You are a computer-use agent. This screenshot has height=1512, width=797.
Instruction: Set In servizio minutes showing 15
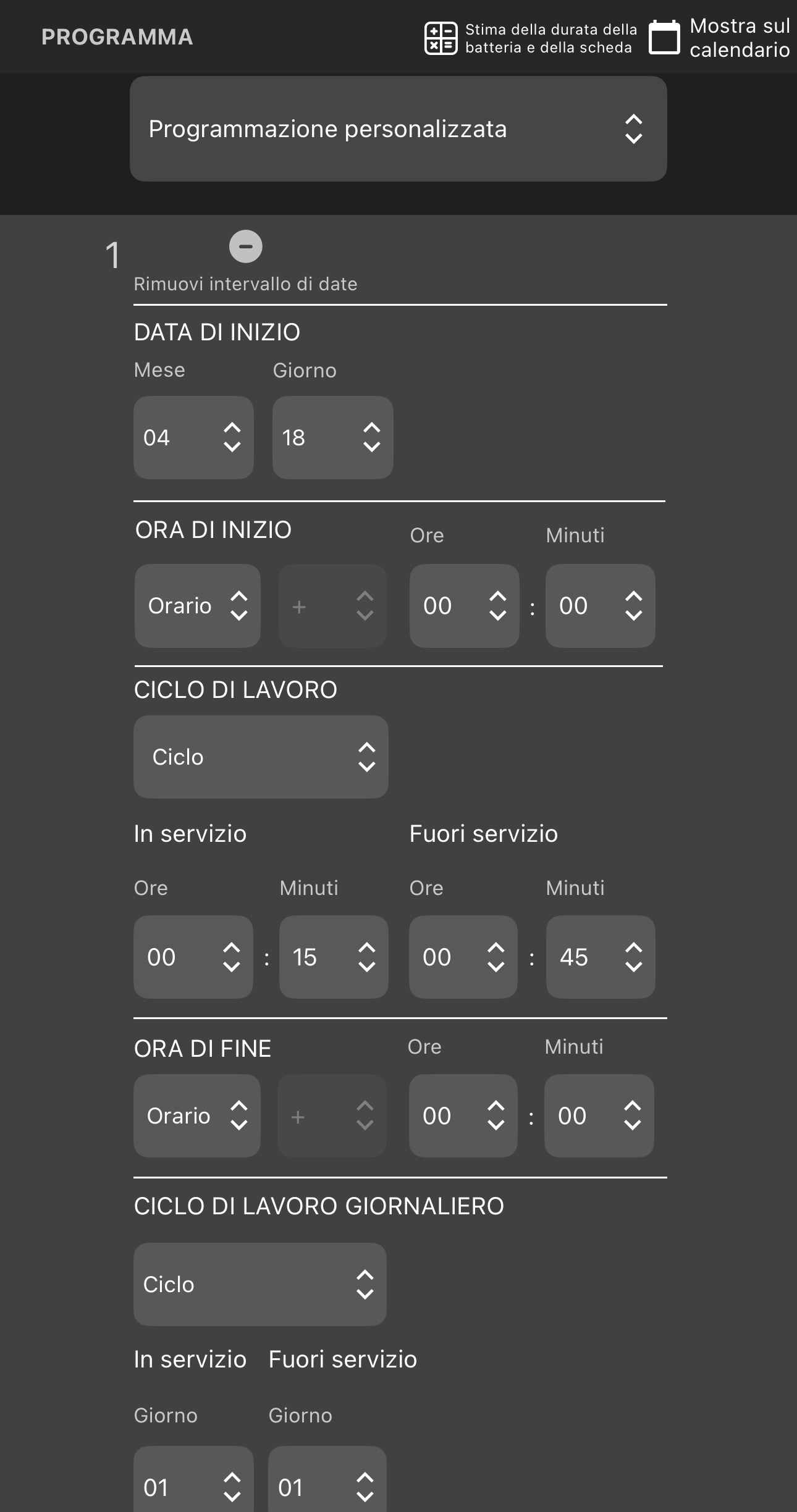334,957
